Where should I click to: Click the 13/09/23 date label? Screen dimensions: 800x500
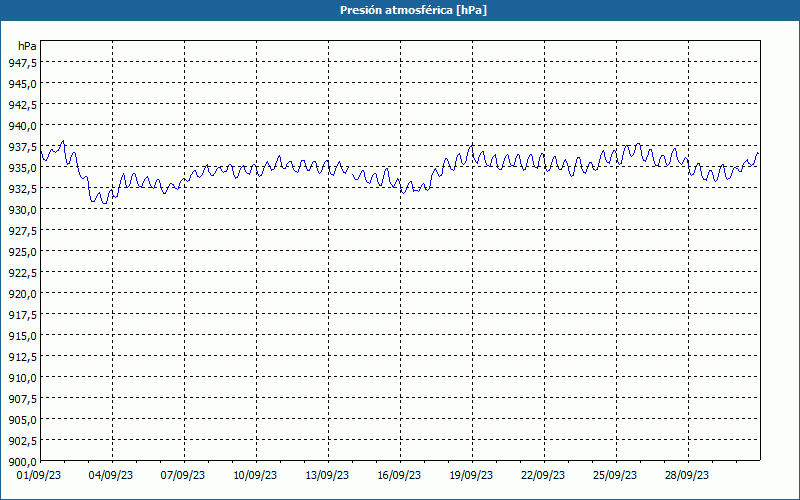327,475
